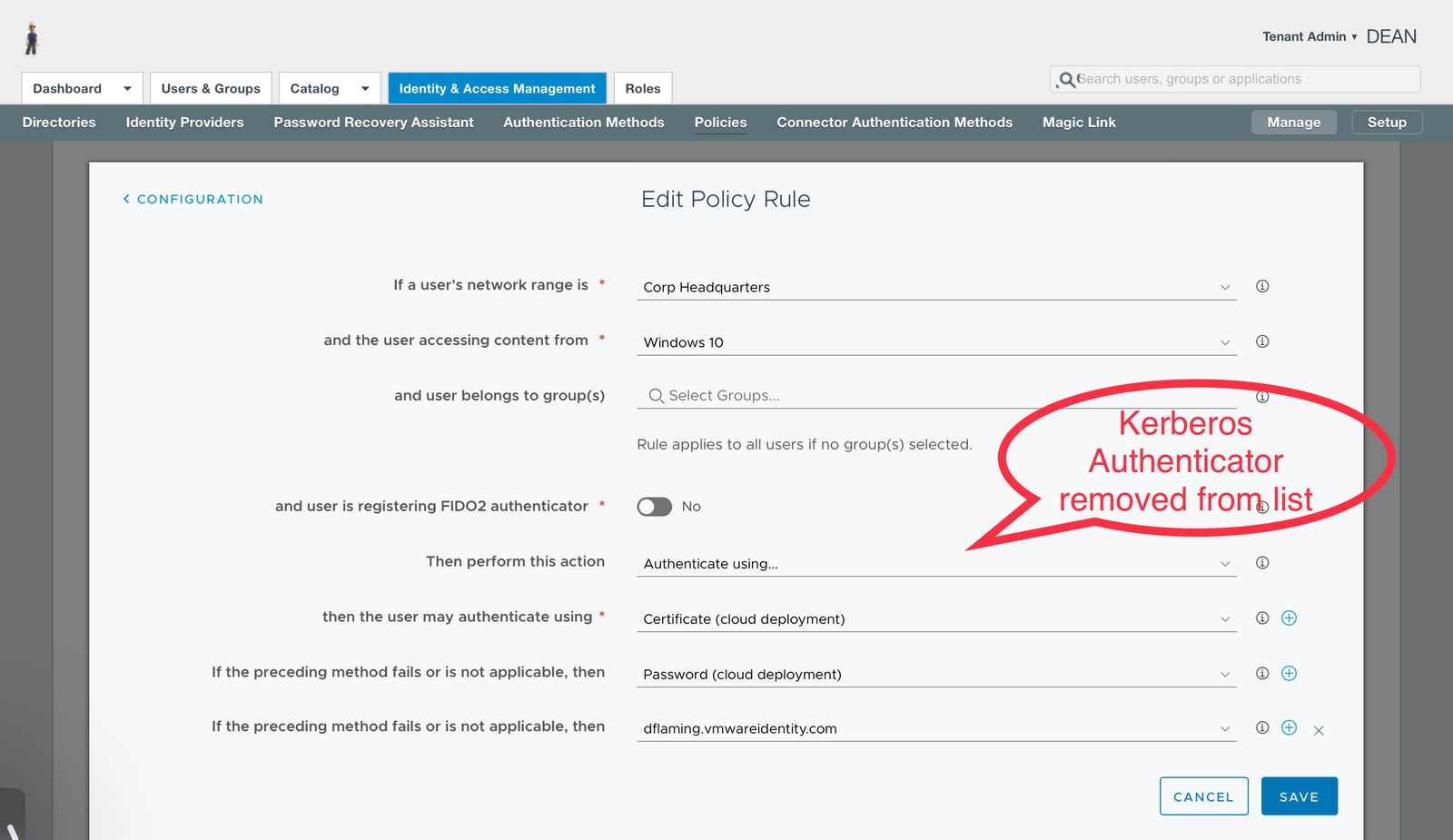Switch to the Users & Groups tab

click(x=211, y=88)
